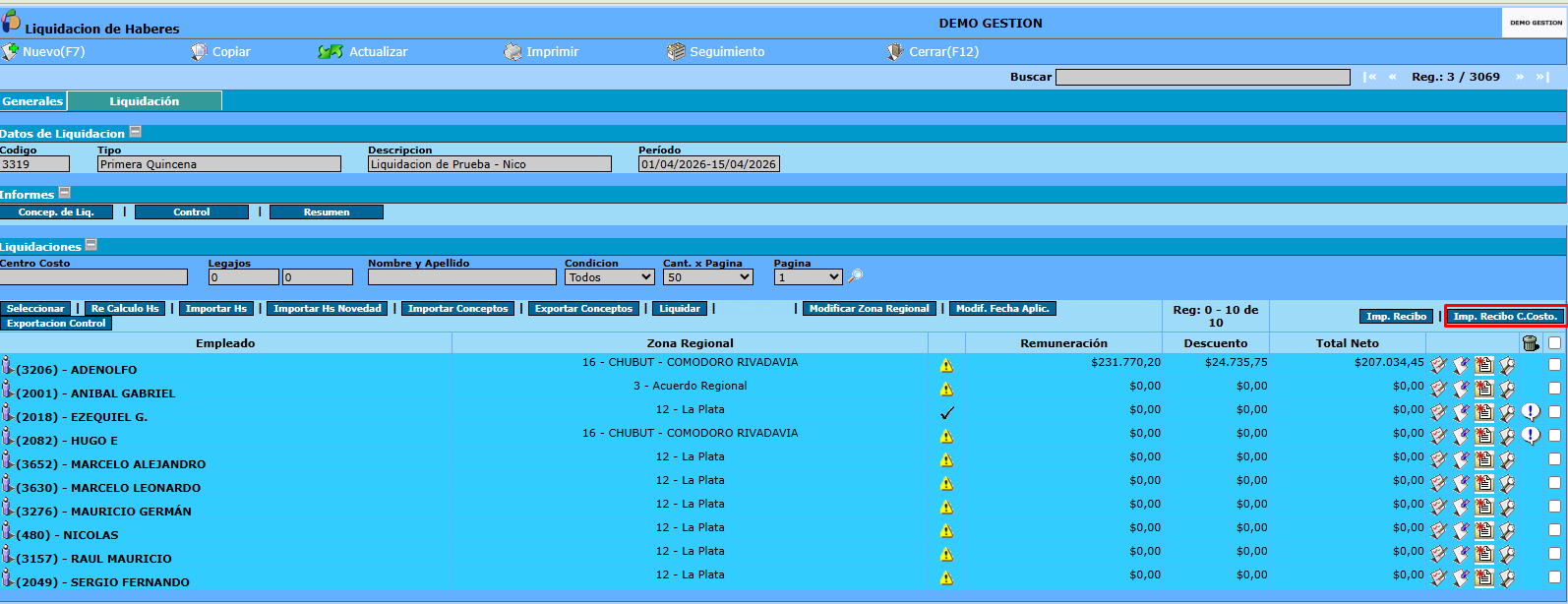Open the Pagina number dropdown
The width and height of the screenshot is (1568, 604).
pos(809,277)
